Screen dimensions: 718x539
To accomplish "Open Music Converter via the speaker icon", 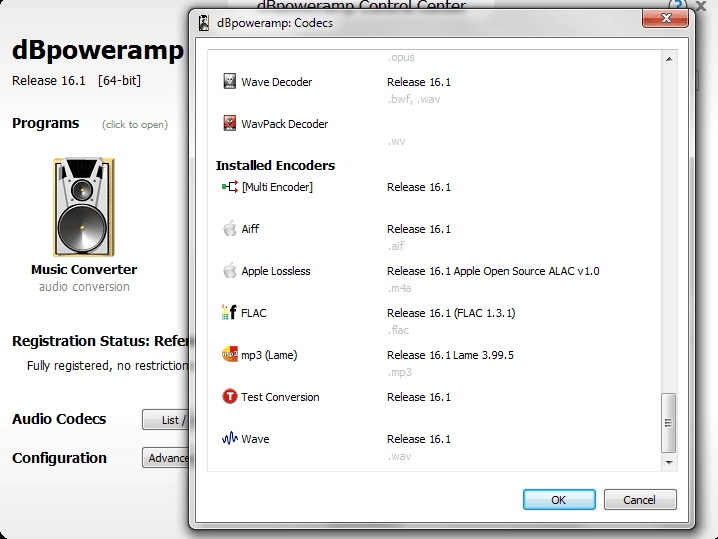I will pos(83,207).
